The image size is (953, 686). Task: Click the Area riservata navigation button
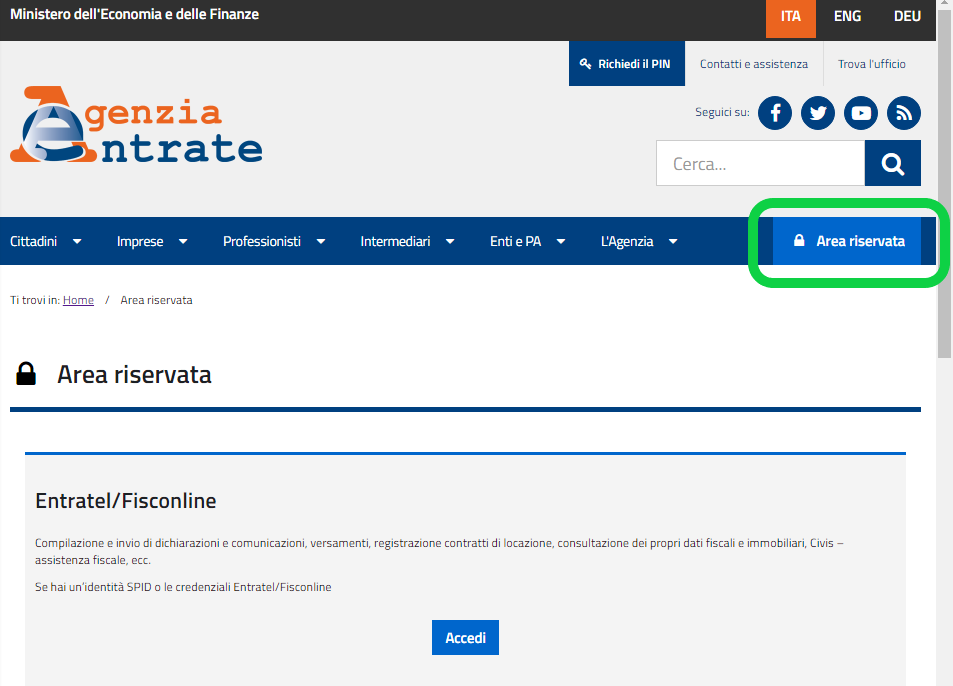[847, 241]
